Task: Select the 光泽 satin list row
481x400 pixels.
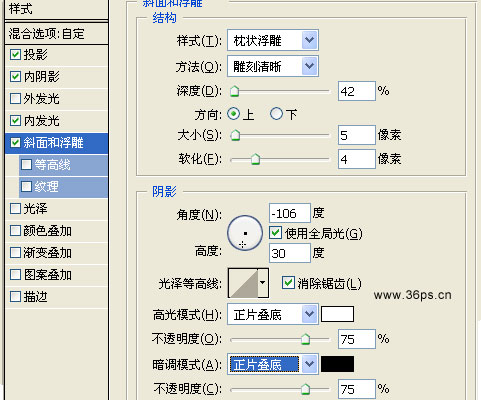Action: pos(57,209)
